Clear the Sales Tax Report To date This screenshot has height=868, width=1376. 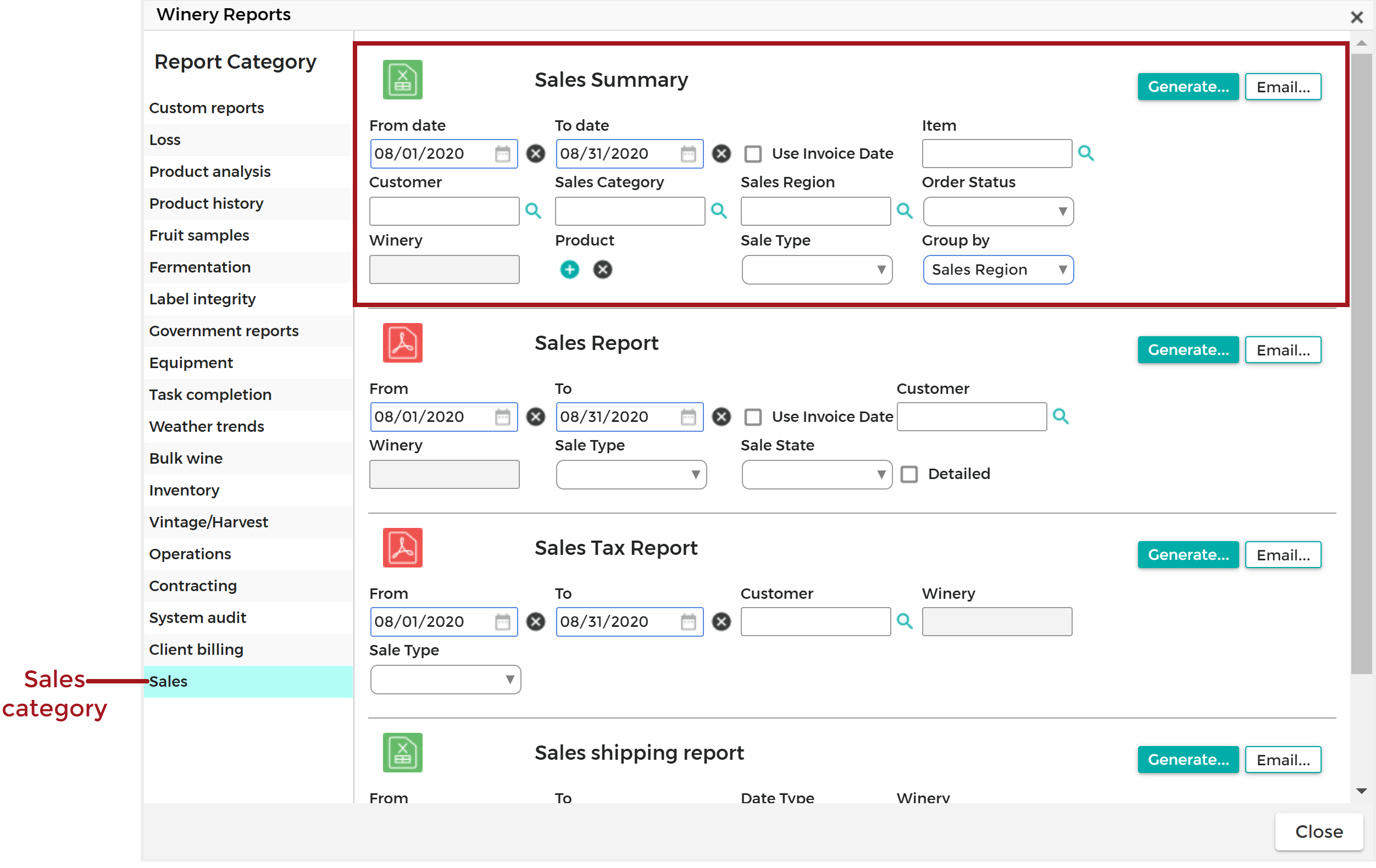click(721, 622)
